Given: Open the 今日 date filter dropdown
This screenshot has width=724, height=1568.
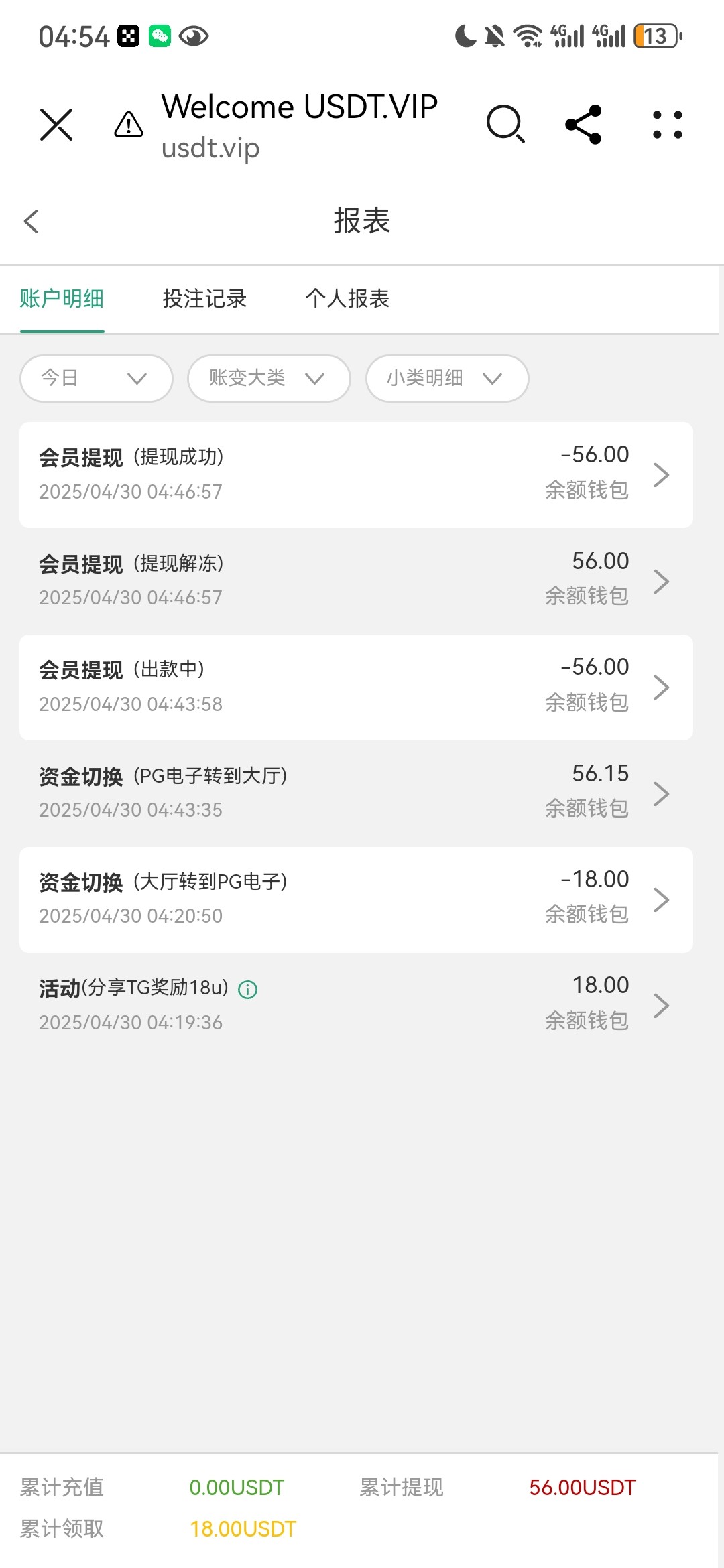Looking at the screenshot, I should (x=97, y=379).
